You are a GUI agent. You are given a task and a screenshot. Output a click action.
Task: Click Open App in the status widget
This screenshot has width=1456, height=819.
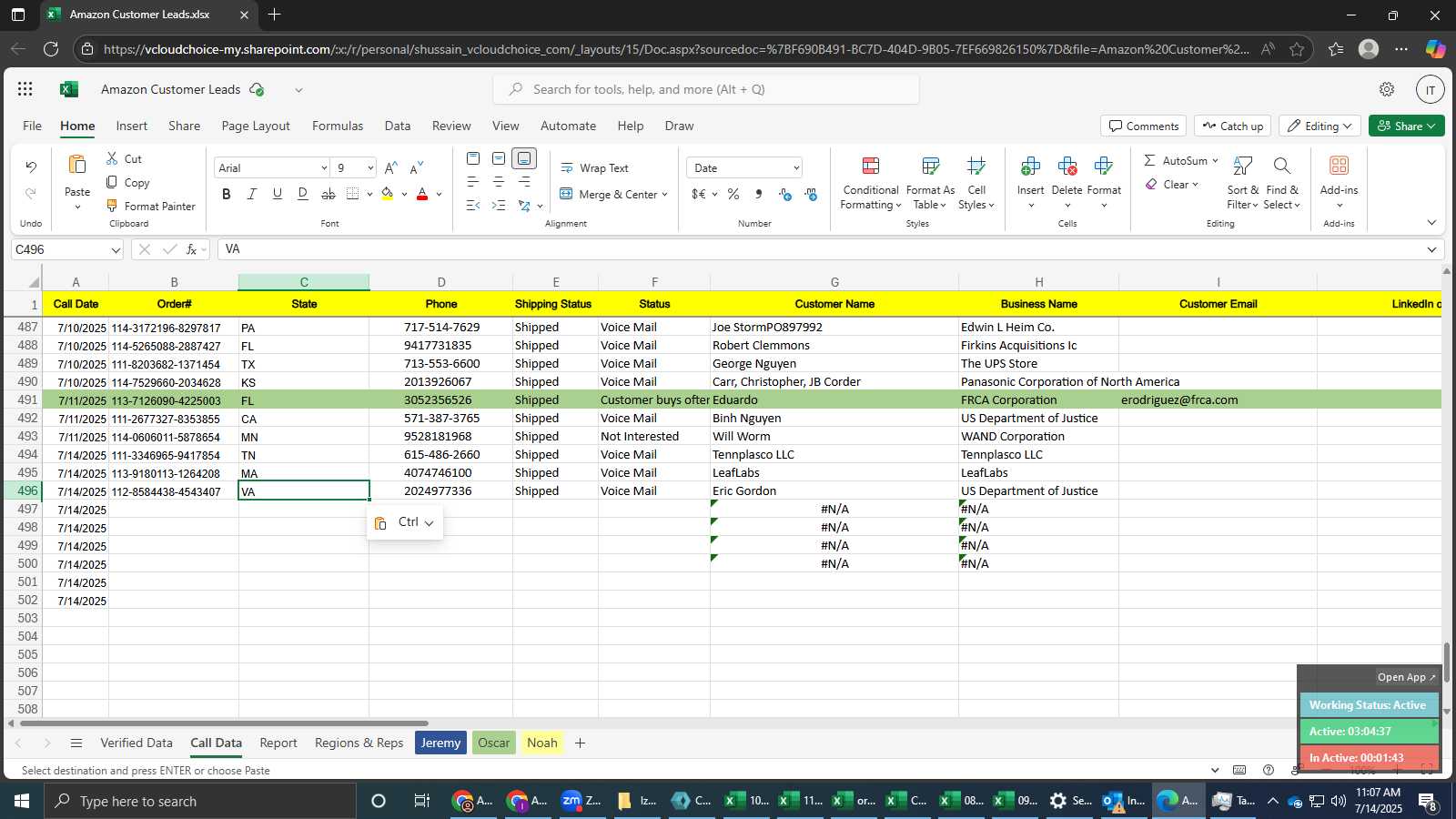click(x=1406, y=677)
